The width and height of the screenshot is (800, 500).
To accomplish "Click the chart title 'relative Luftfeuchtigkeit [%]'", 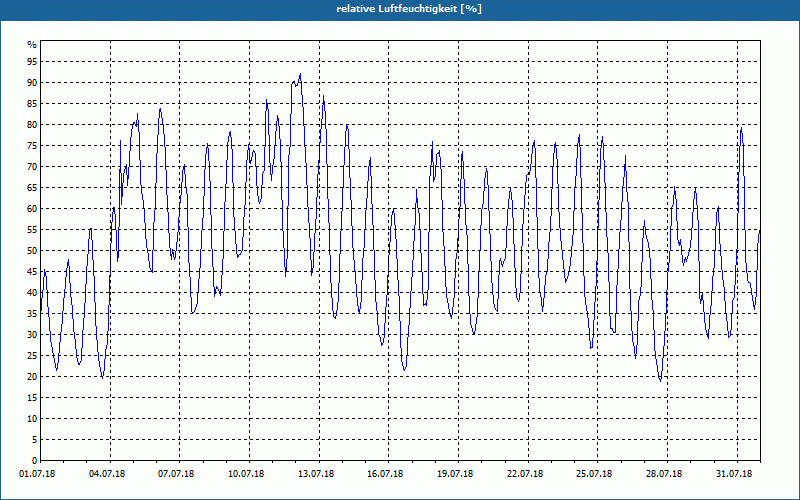I will pyautogui.click(x=409, y=9).
